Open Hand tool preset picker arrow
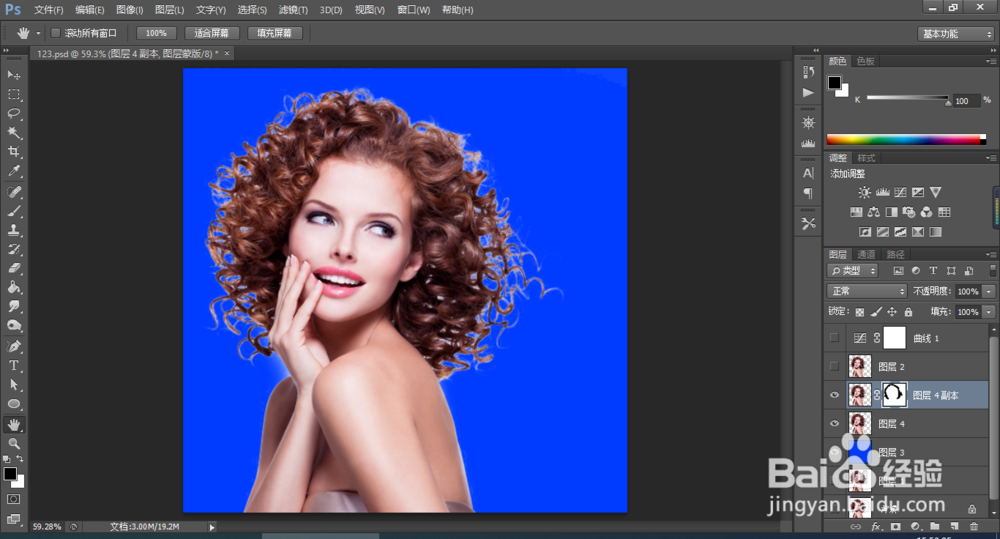This screenshot has height=539, width=1000. pyautogui.click(x=38, y=33)
